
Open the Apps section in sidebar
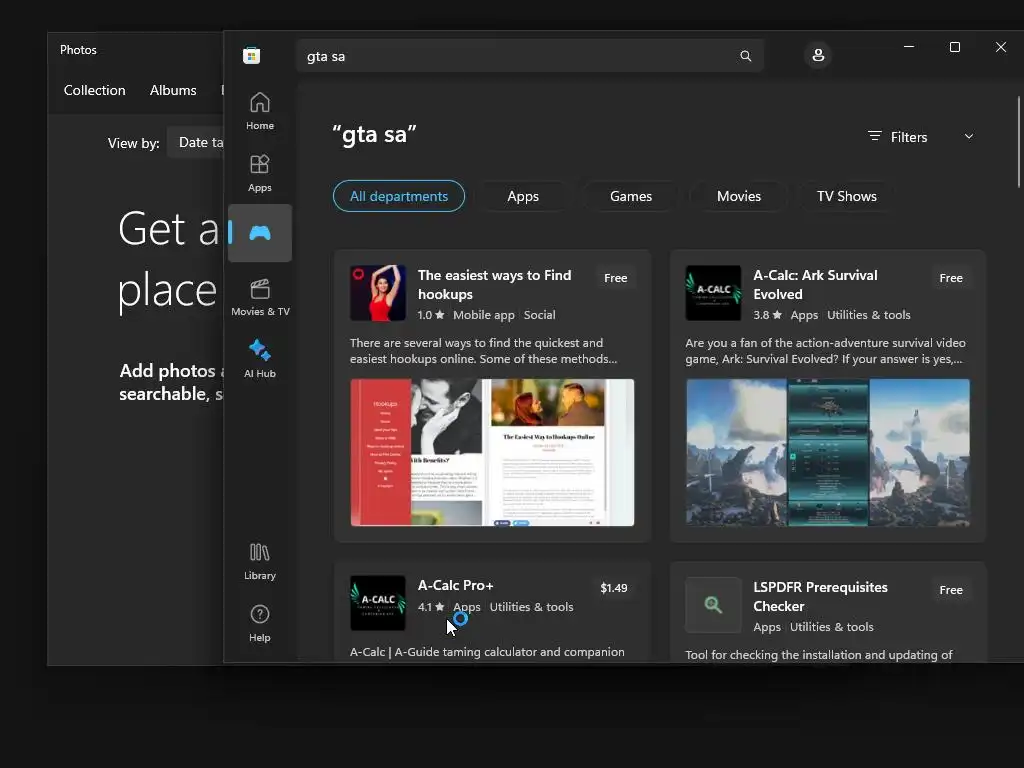(259, 173)
